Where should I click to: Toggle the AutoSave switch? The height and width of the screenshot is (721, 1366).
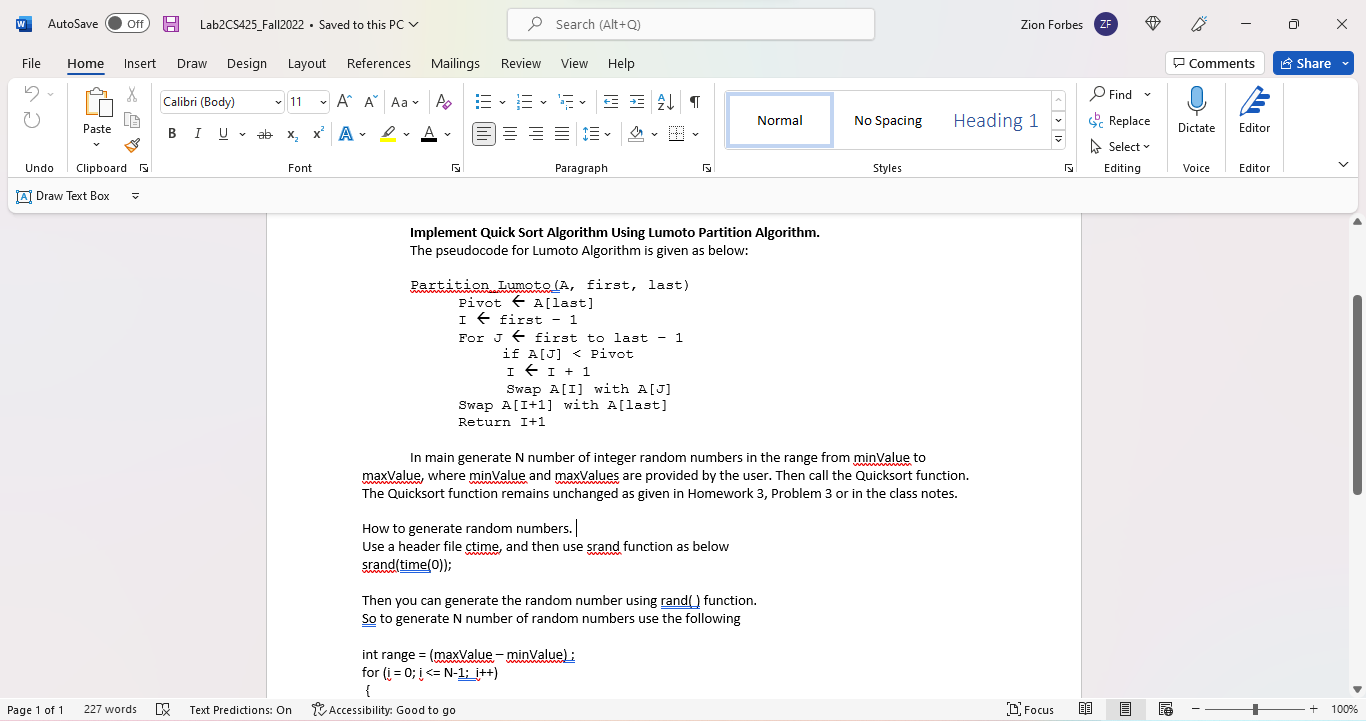(x=127, y=24)
